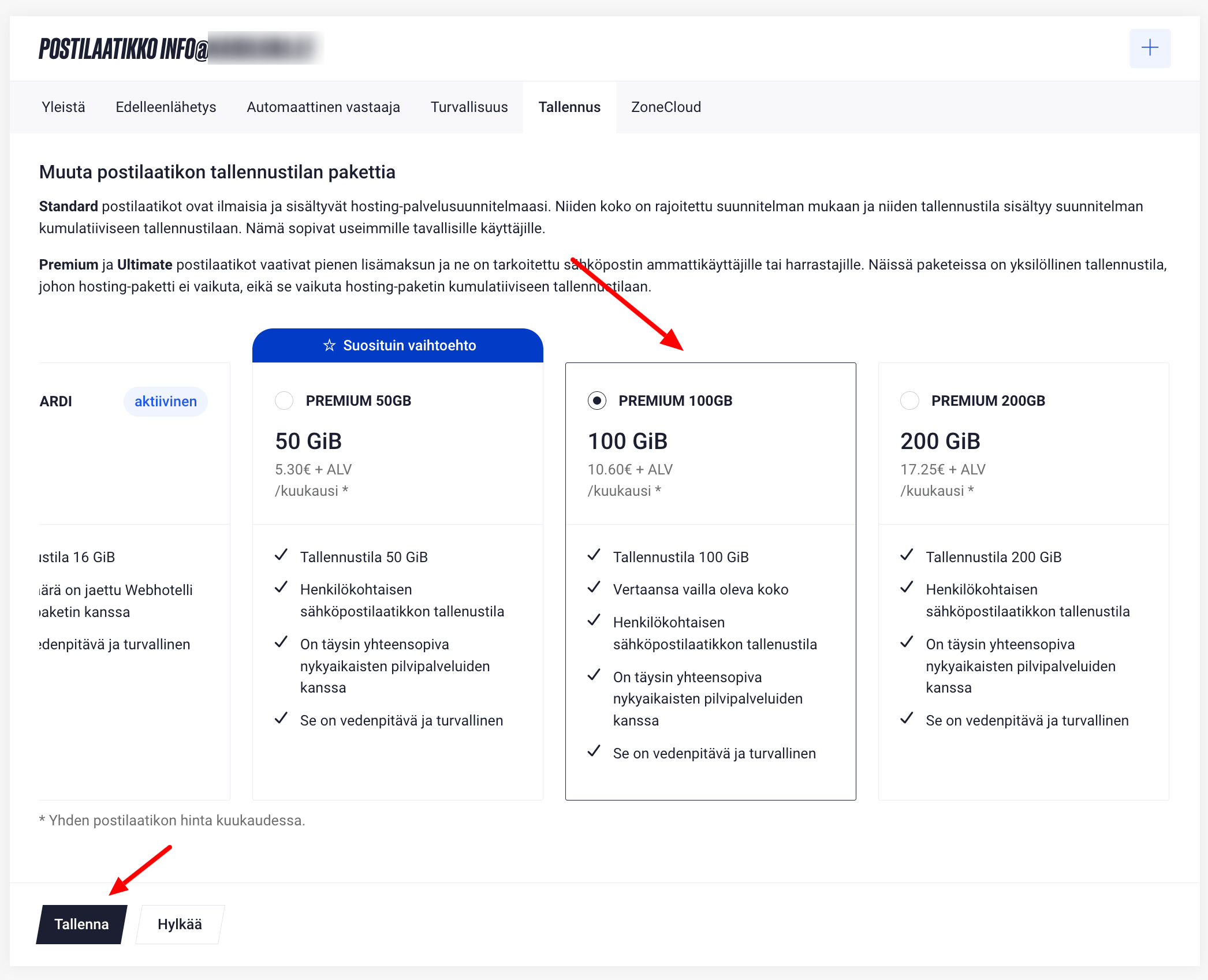The height and width of the screenshot is (980, 1208).
Task: Click the 50 GiB plan size heading
Action: tap(308, 441)
